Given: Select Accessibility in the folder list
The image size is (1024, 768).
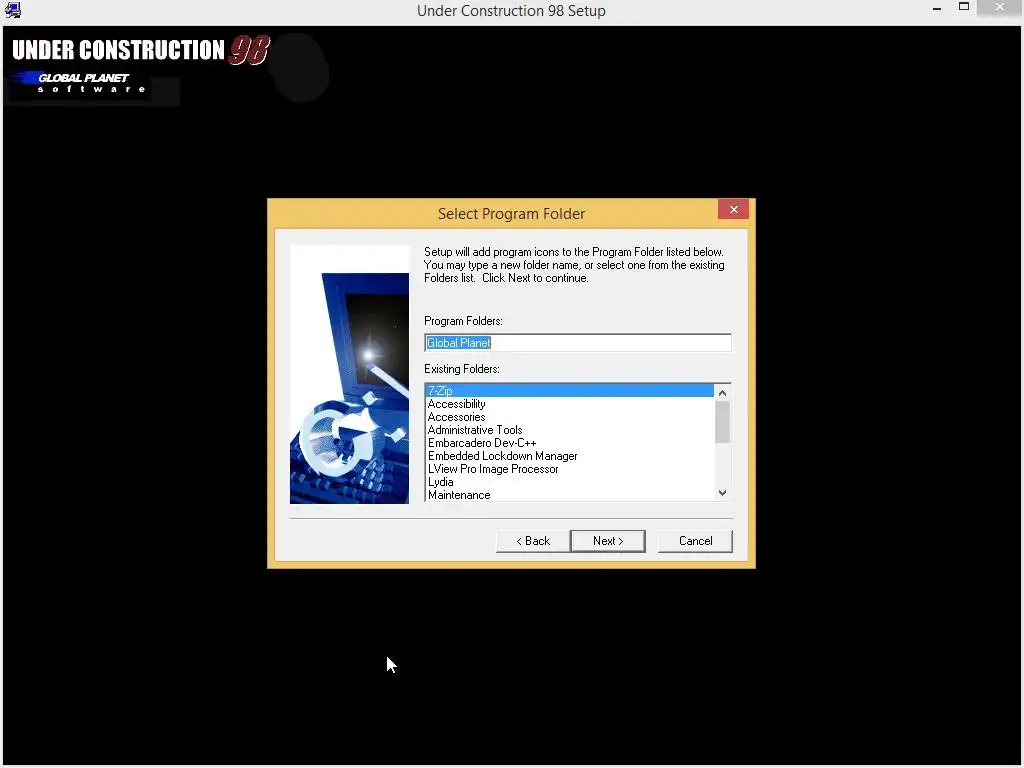Looking at the screenshot, I should (569, 404).
